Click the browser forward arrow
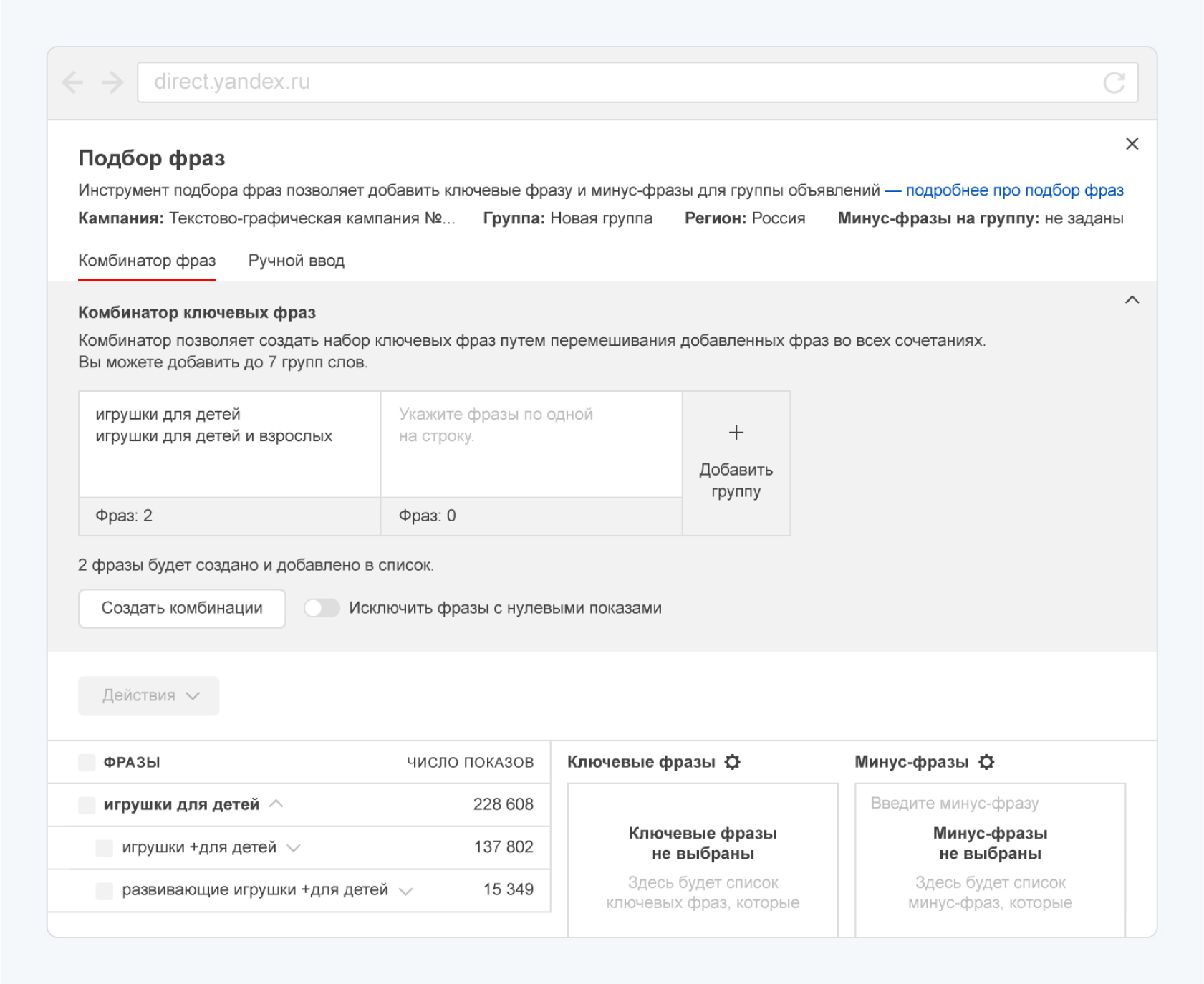Viewport: 1204px width, 984px height. pyautogui.click(x=112, y=82)
